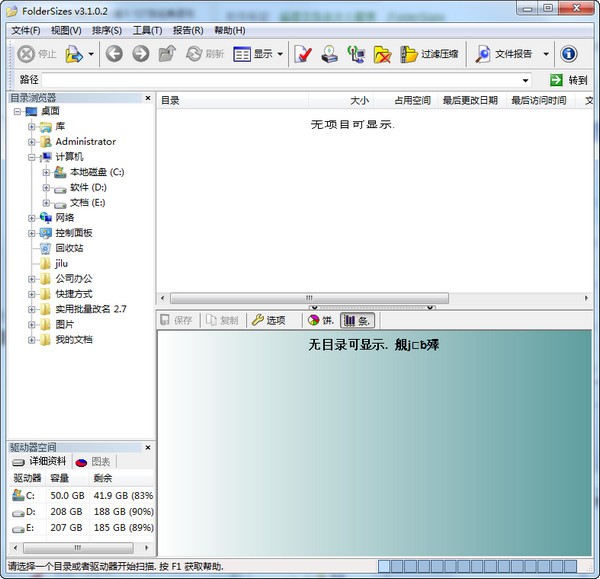Open the path combo box dropdown
Viewport: 600px width, 579px height.
click(x=525, y=80)
